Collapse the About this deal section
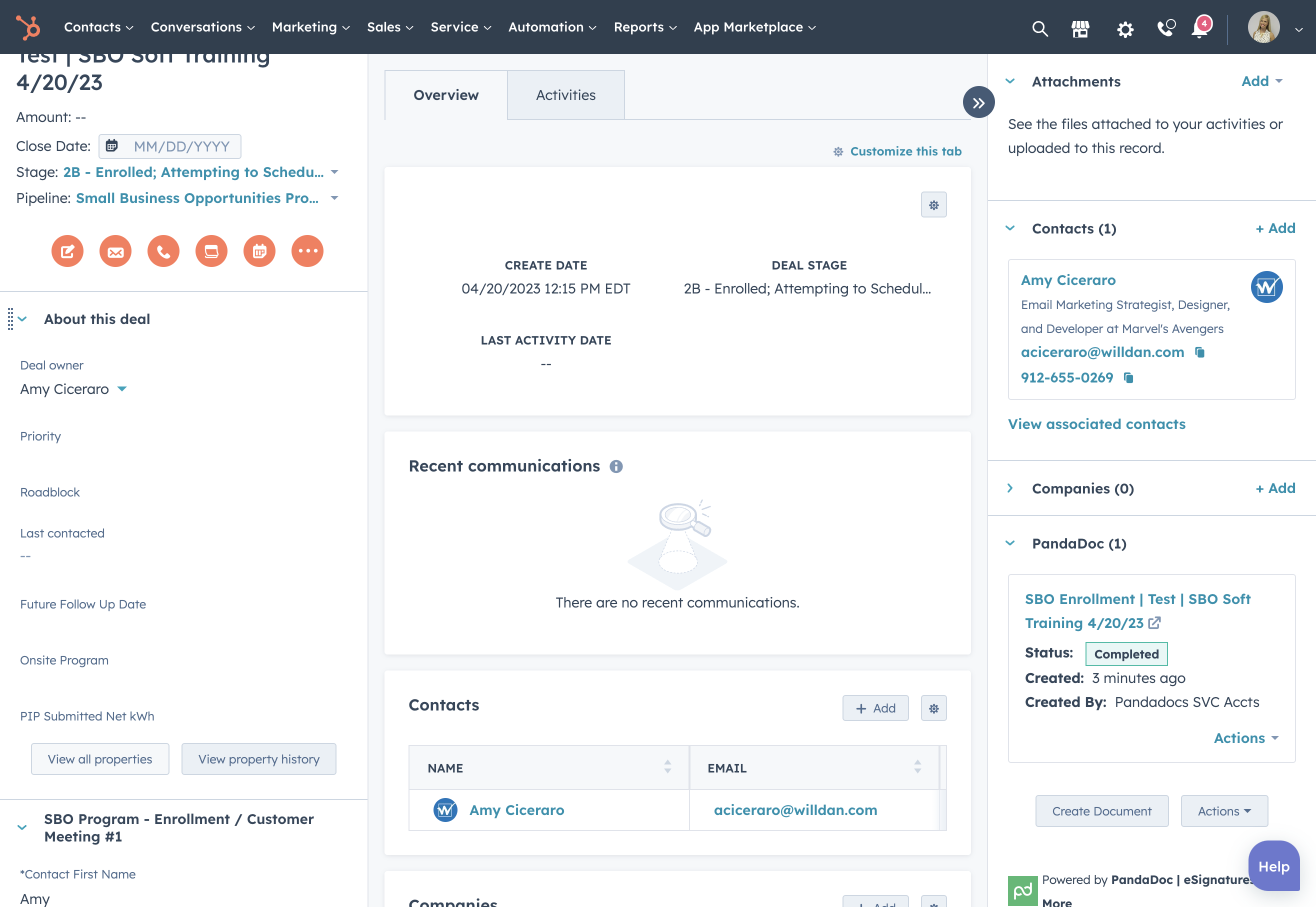The image size is (1316, 907). click(x=22, y=319)
